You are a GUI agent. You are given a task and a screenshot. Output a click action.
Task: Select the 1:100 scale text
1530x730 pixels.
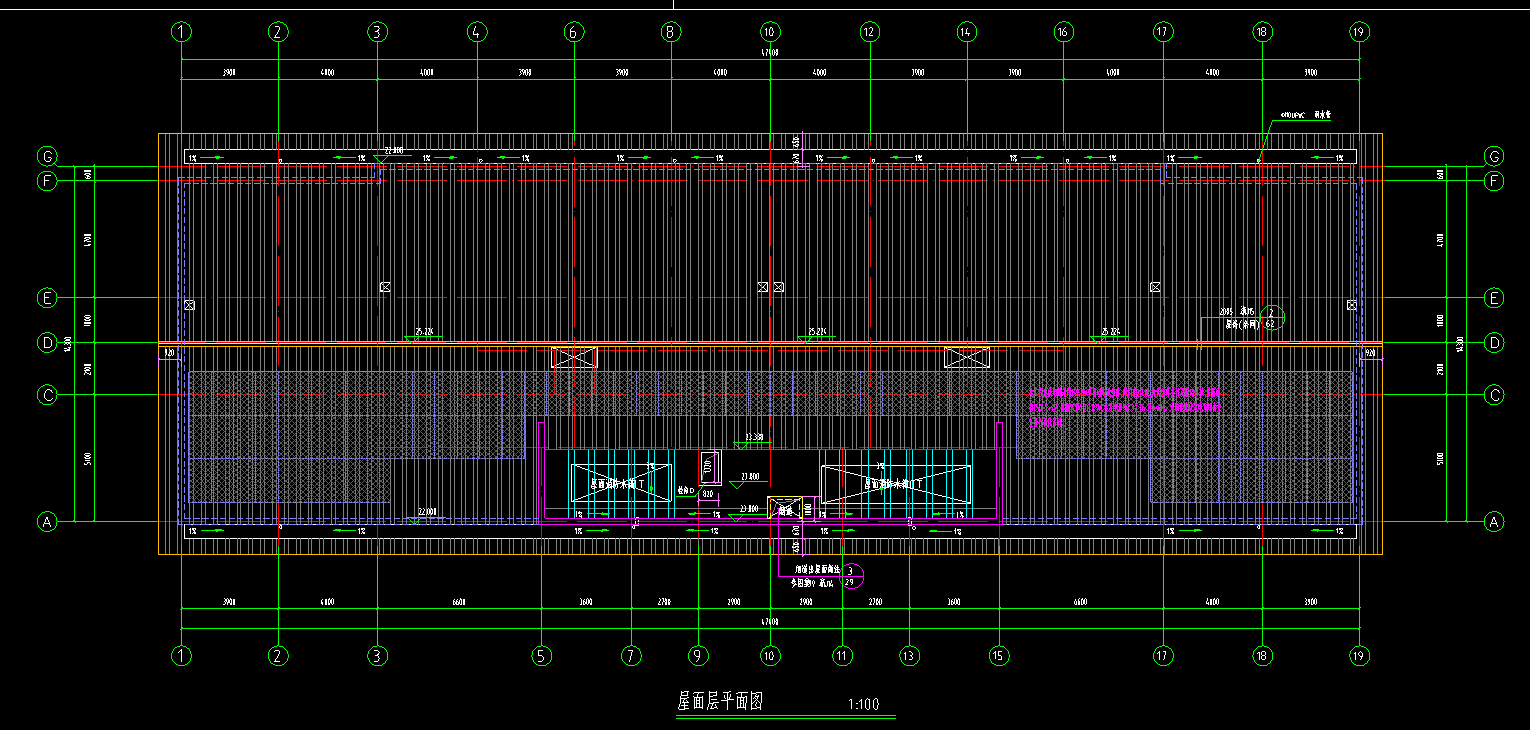[863, 705]
